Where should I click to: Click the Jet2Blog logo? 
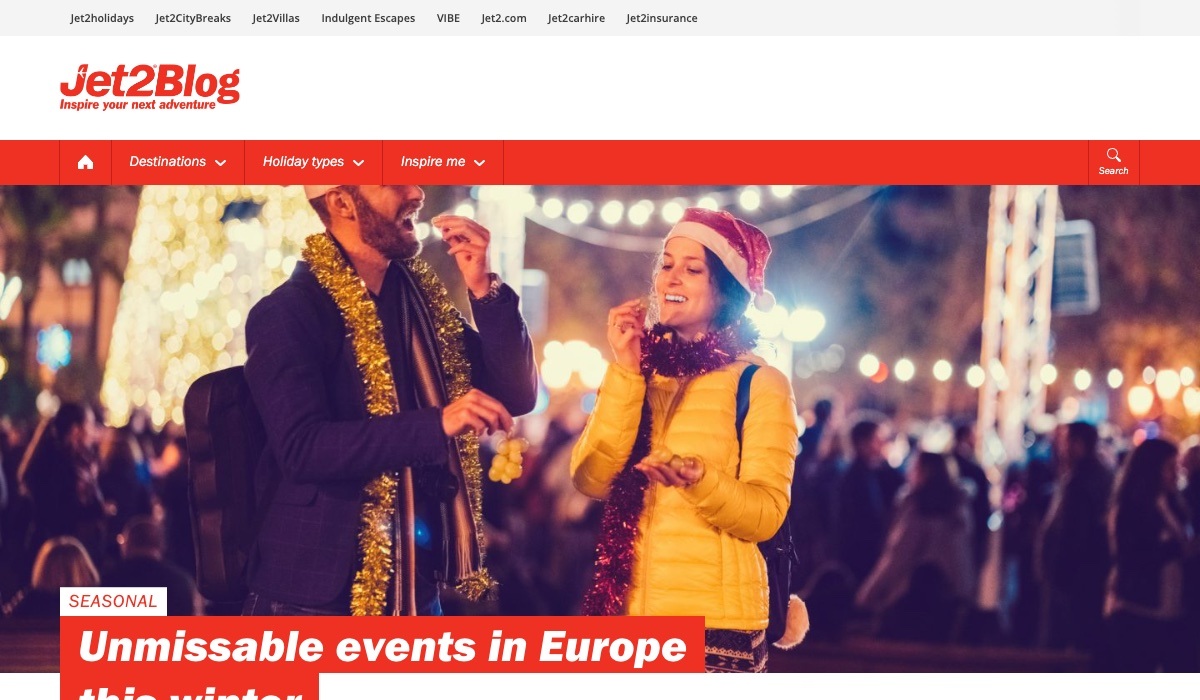point(150,87)
